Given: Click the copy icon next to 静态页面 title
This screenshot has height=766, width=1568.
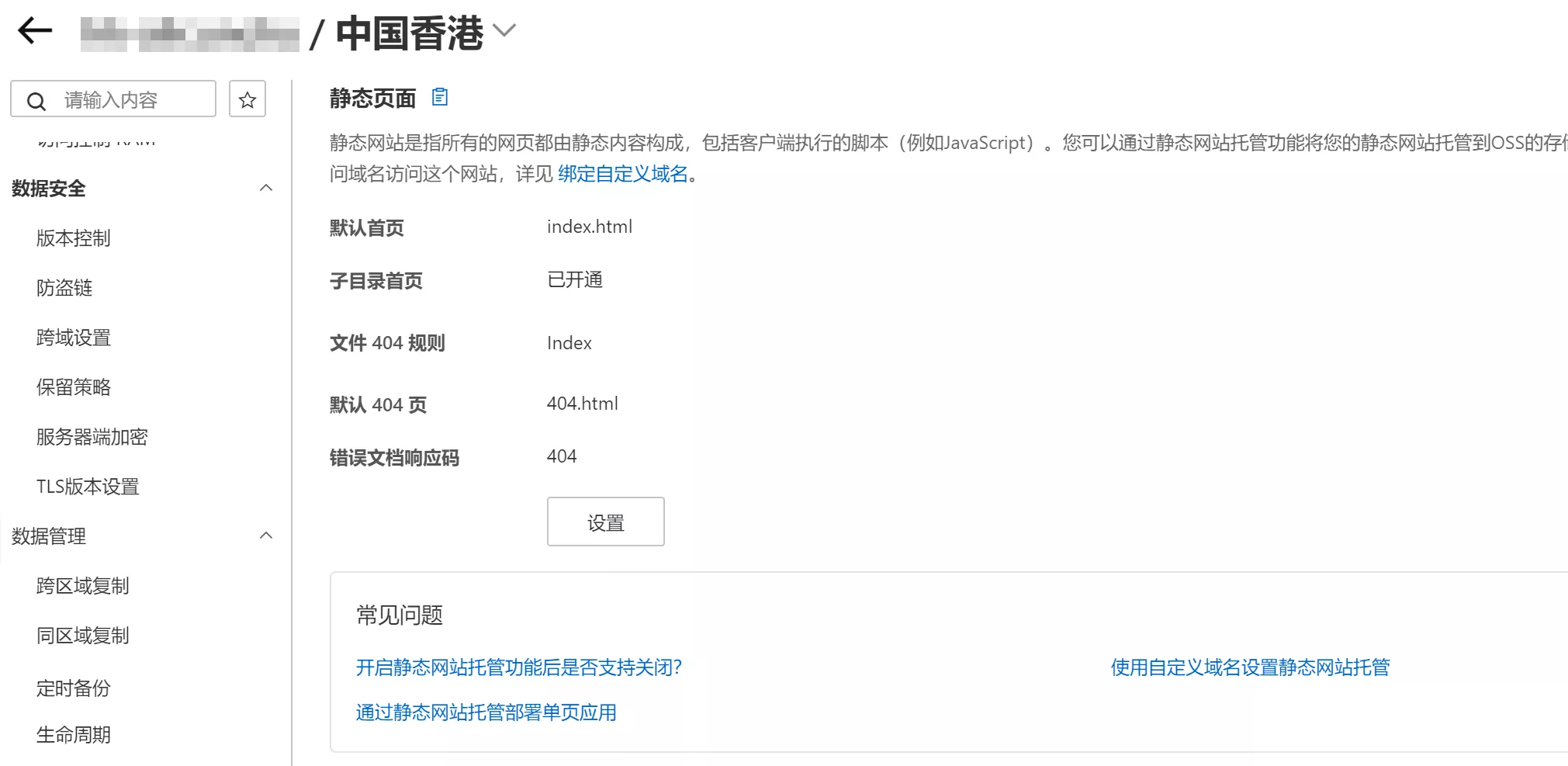Looking at the screenshot, I should click(x=441, y=97).
